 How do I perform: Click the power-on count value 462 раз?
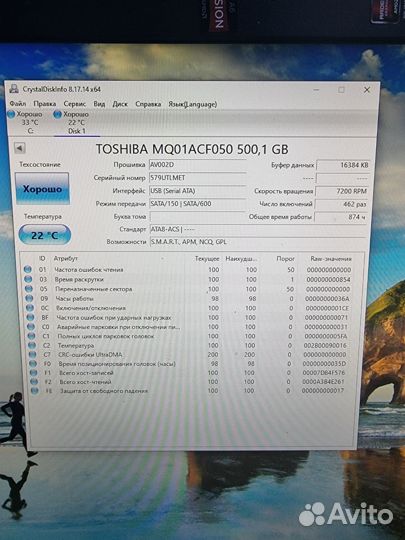pos(342,204)
